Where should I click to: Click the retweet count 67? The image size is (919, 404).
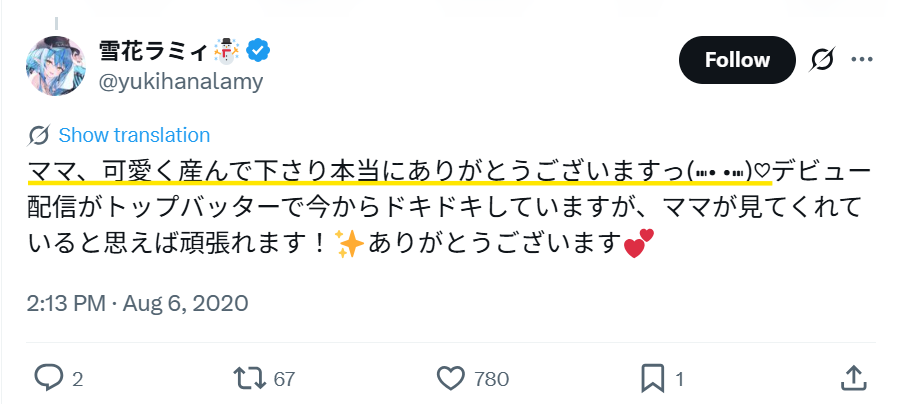tap(284, 378)
